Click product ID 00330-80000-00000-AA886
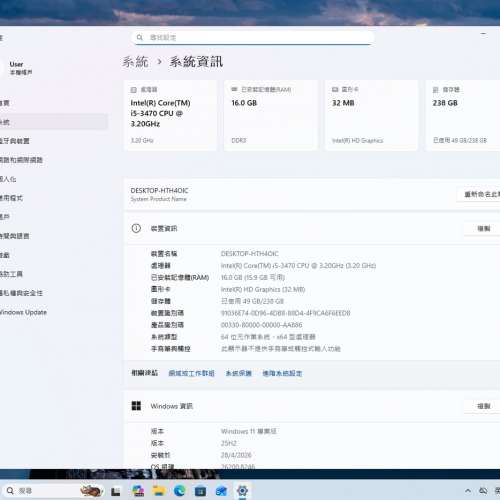The height and width of the screenshot is (500, 500). [262, 325]
